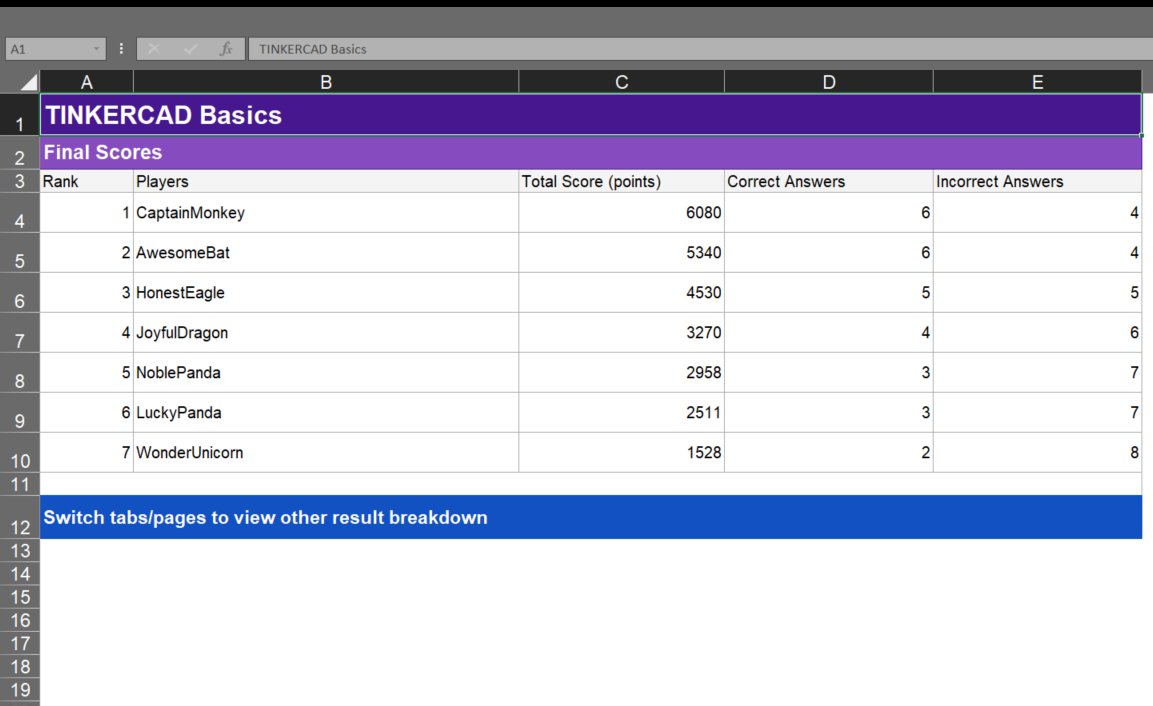Click the Players header cell
The image size is (1153, 706).
(326, 182)
